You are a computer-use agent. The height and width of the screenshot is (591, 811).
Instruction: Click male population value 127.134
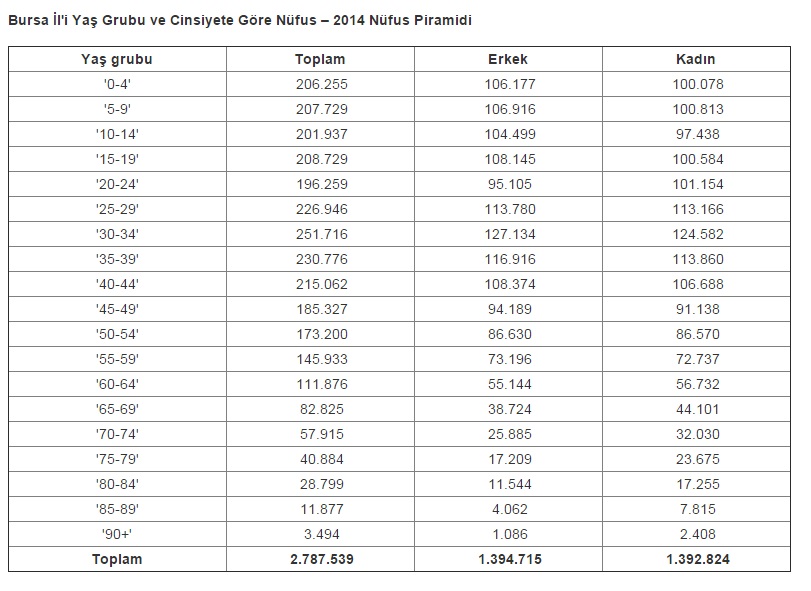click(508, 235)
